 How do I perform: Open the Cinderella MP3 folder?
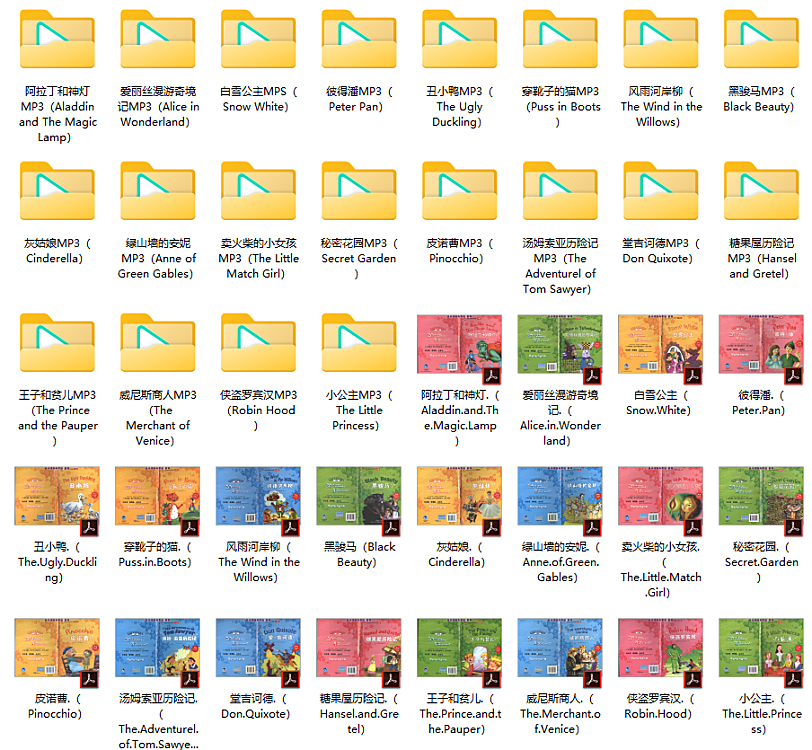pyautogui.click(x=58, y=192)
